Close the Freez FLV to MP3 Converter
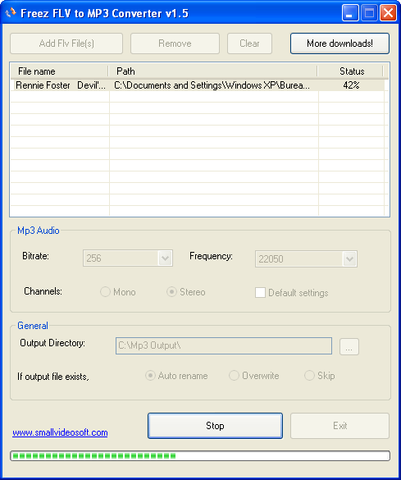This screenshot has height=480, width=401. click(x=388, y=13)
